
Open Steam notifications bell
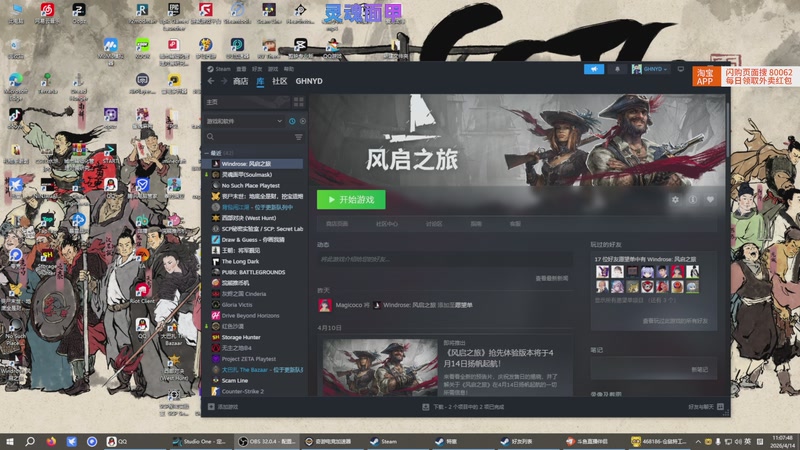(617, 69)
